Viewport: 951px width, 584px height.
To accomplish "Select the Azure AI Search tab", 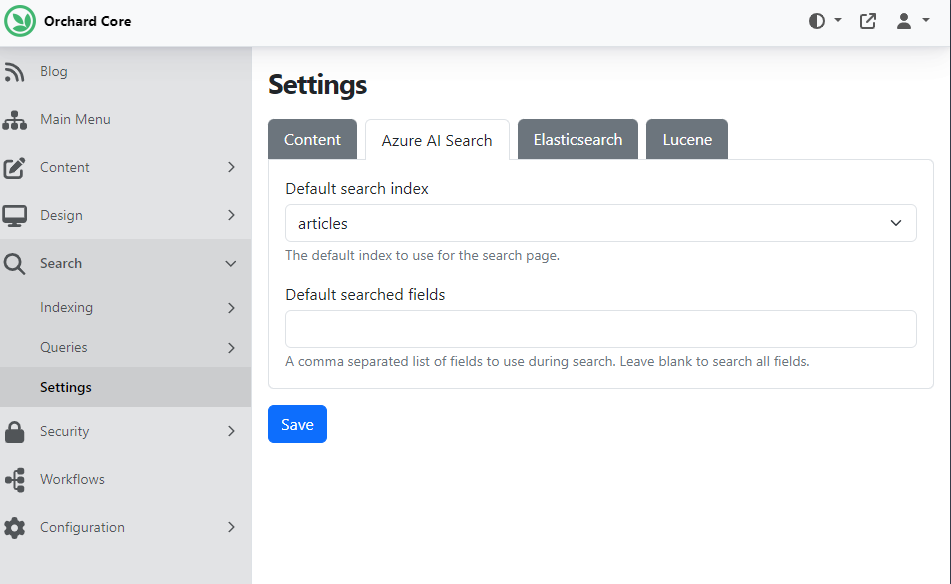I will (x=437, y=140).
